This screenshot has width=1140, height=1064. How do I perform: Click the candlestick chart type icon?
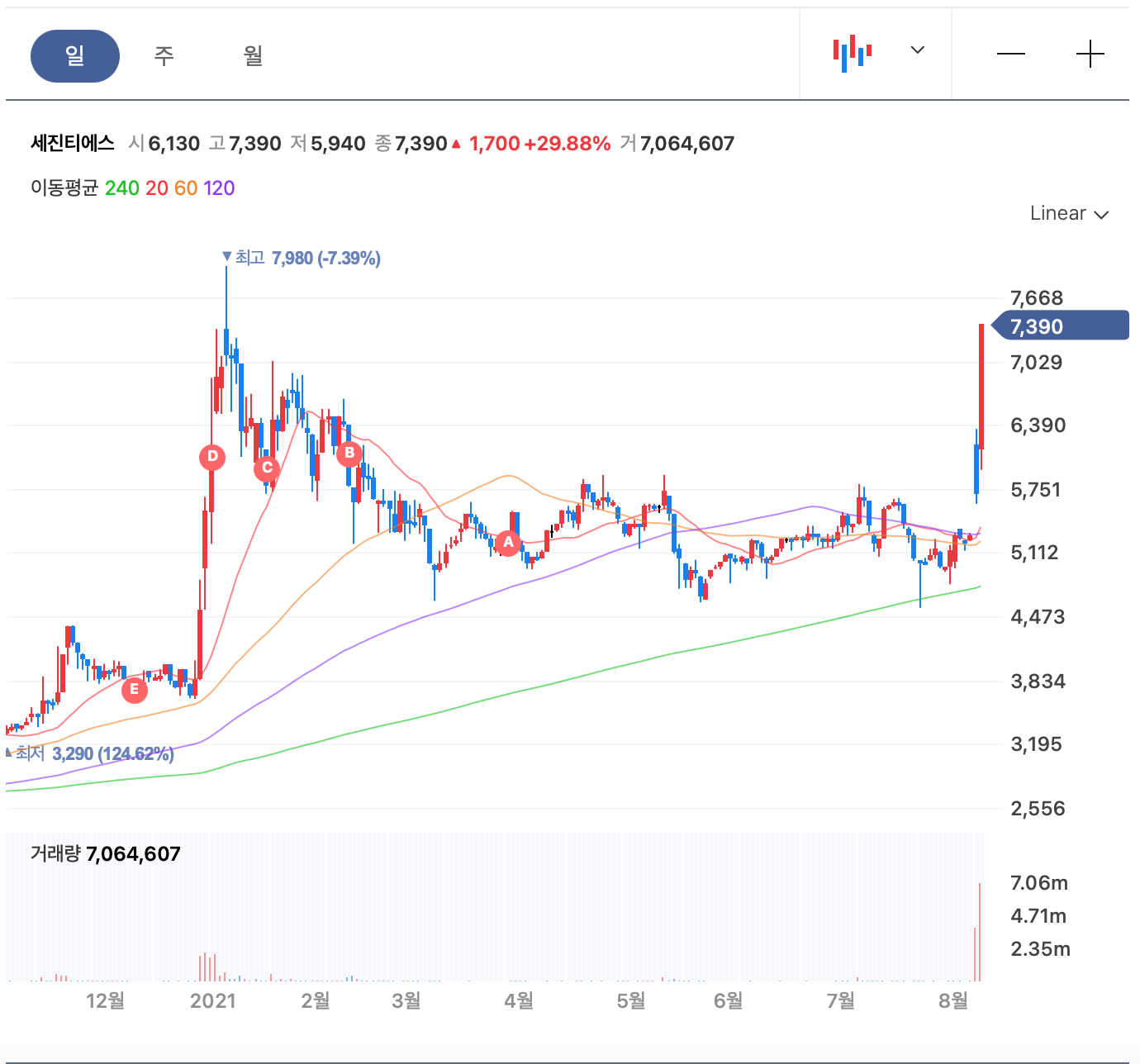coord(853,54)
